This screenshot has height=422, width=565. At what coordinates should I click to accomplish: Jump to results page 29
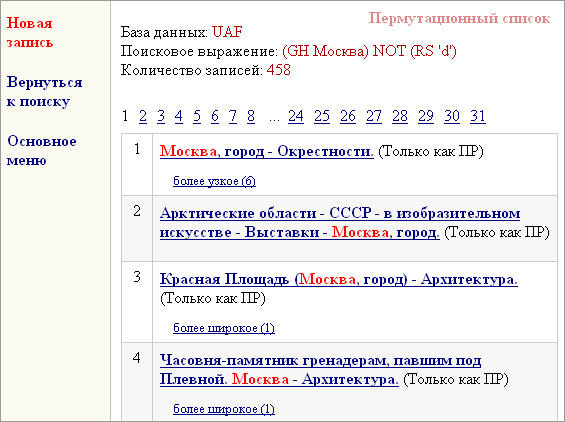426,116
